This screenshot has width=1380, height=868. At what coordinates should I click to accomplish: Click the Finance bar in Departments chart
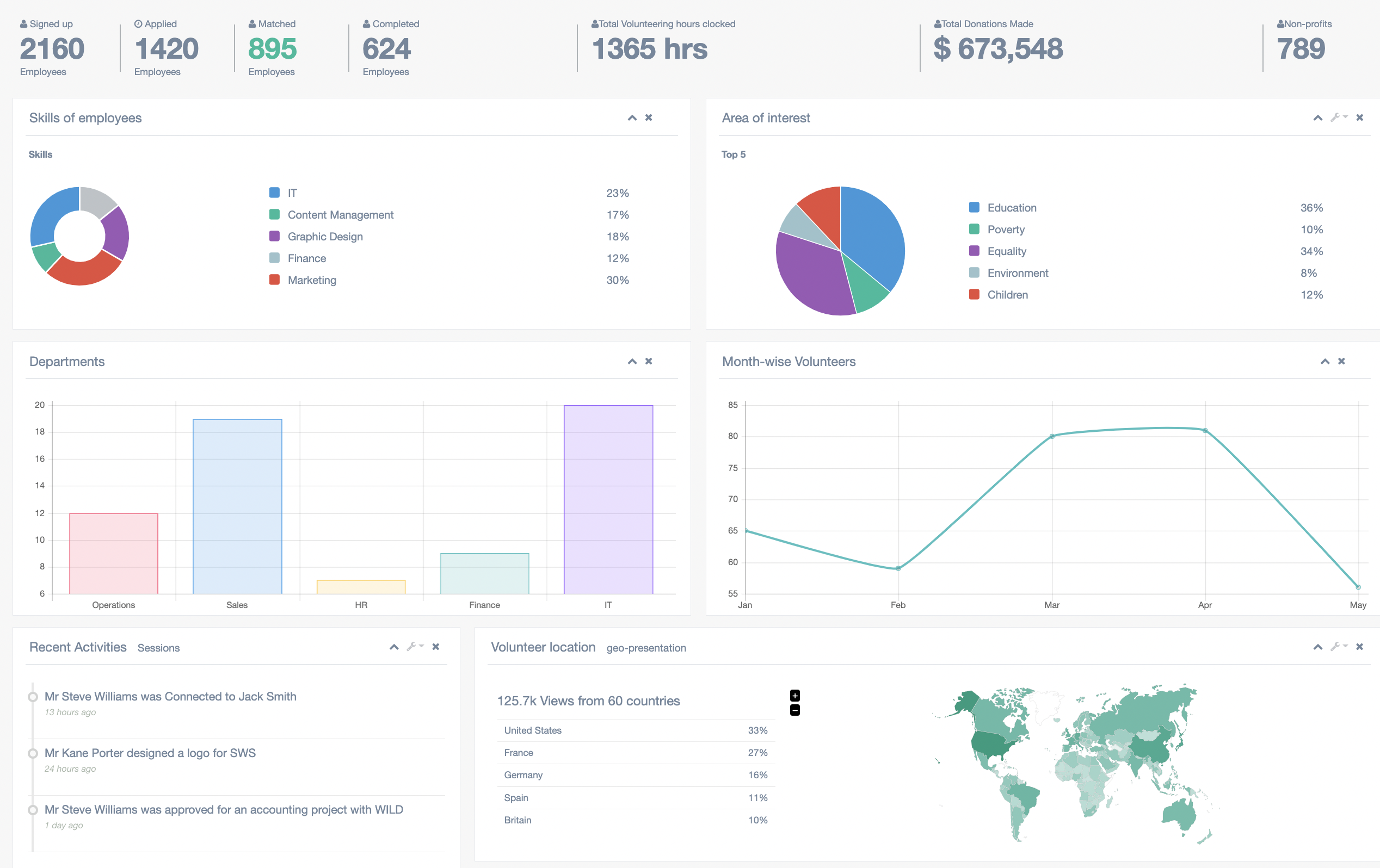click(x=484, y=574)
